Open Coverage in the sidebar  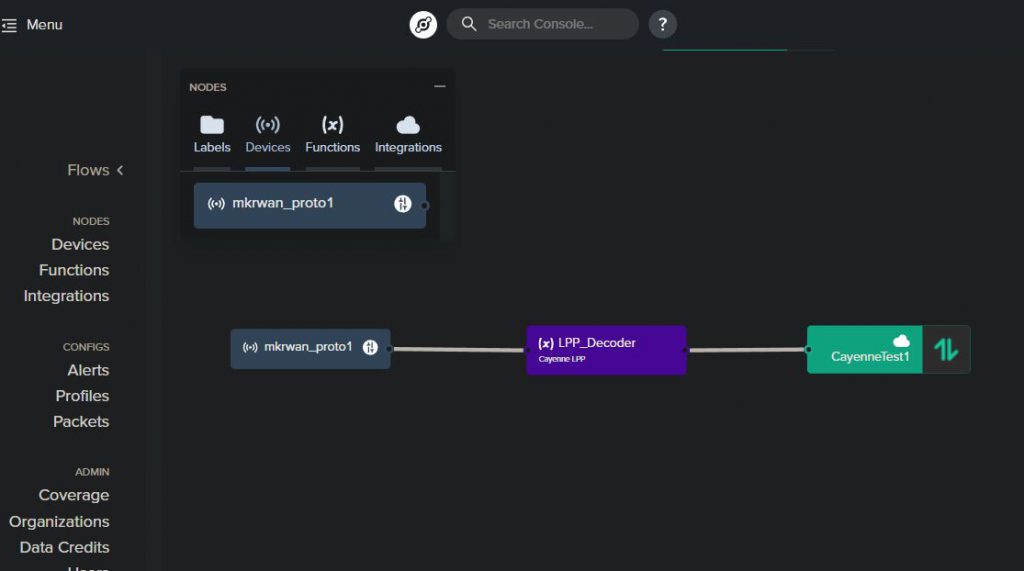click(74, 495)
